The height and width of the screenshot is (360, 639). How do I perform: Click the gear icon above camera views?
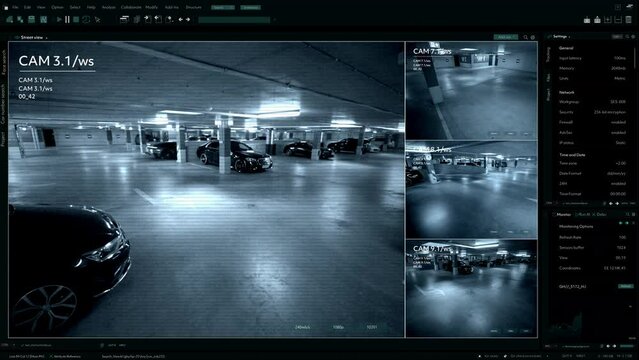533,37
